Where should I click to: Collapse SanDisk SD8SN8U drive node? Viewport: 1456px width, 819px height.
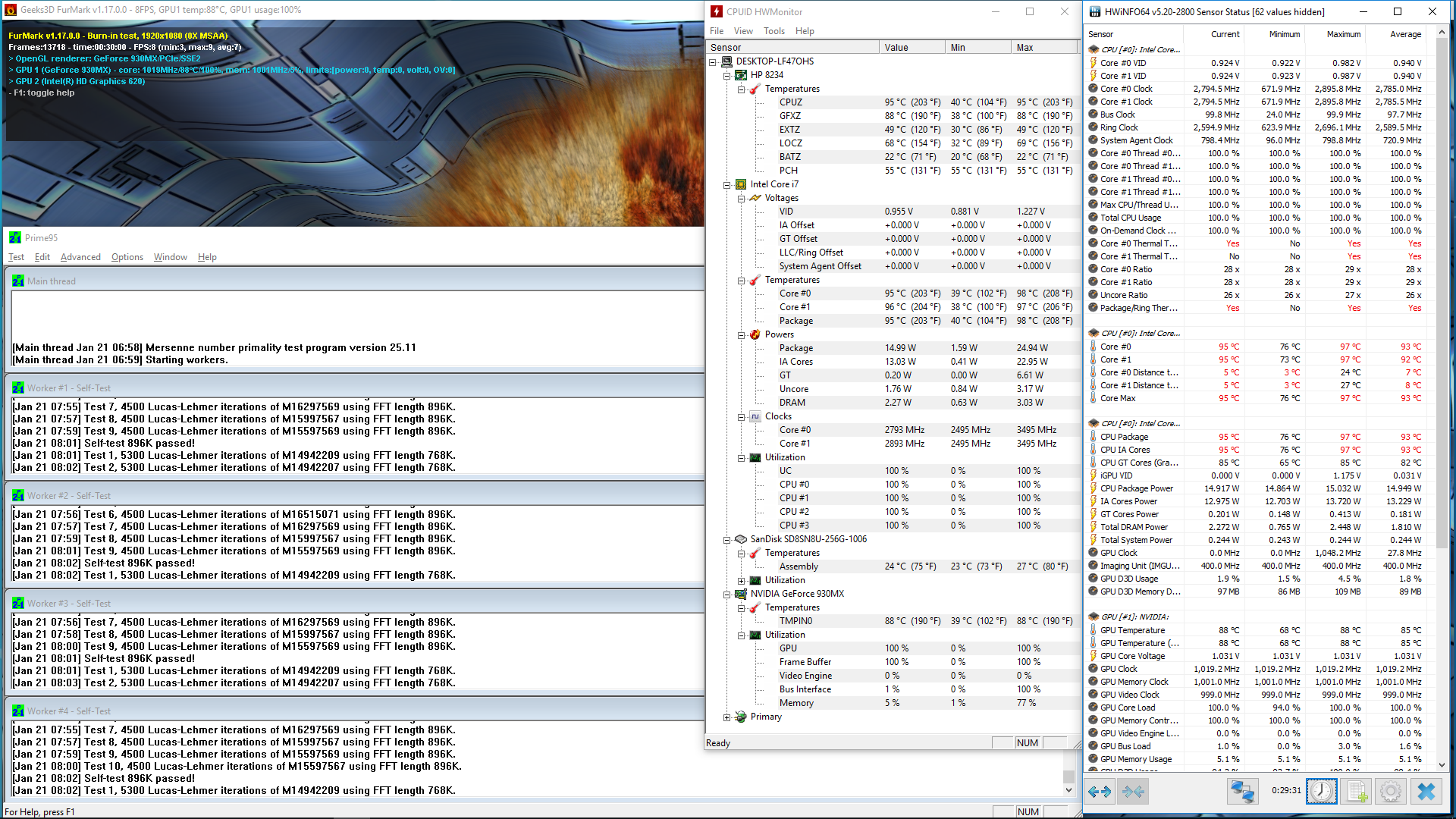(x=726, y=540)
